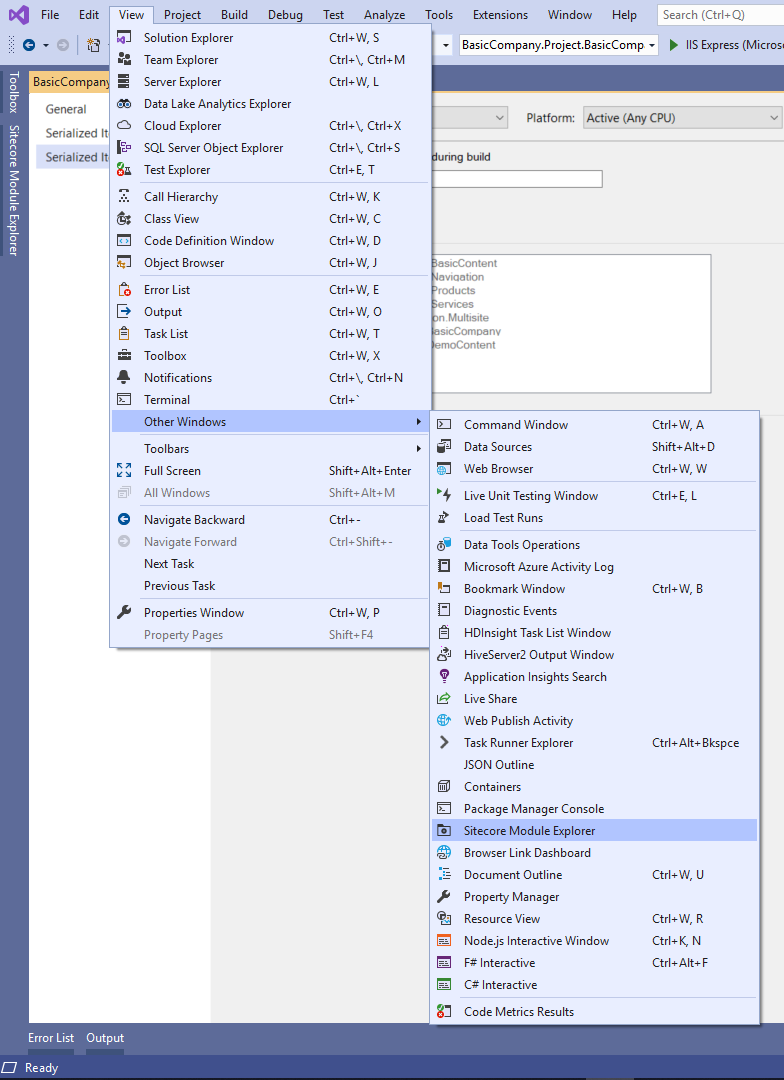
Task: Choose C# Interactive from the submenu
Action: coord(595,985)
